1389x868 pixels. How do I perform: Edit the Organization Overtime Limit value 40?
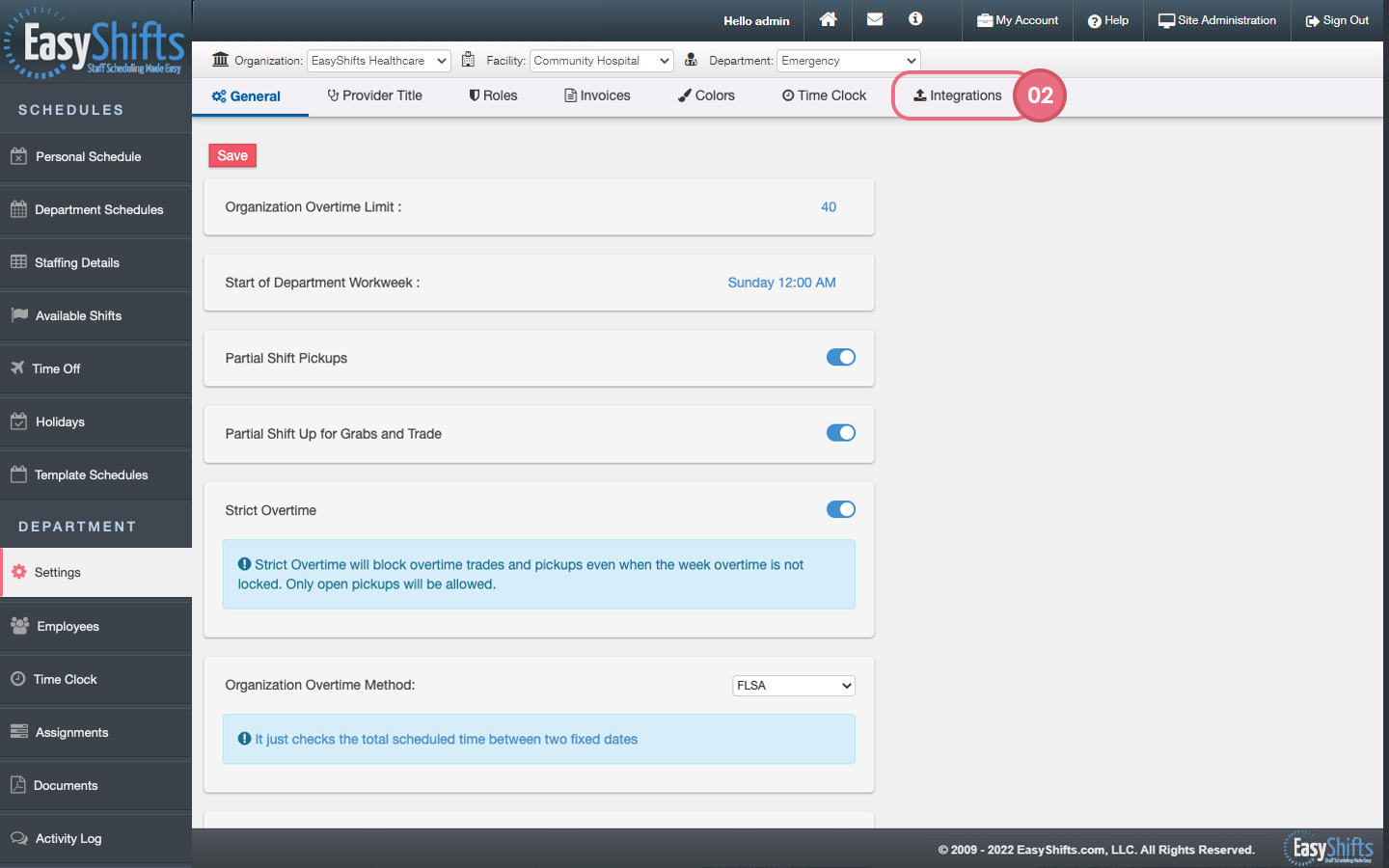[x=828, y=207]
